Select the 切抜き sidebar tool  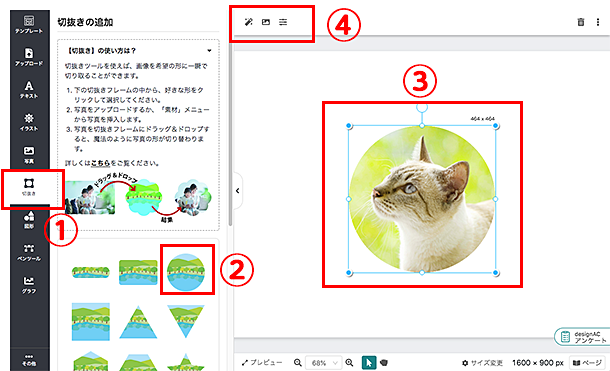point(29,187)
